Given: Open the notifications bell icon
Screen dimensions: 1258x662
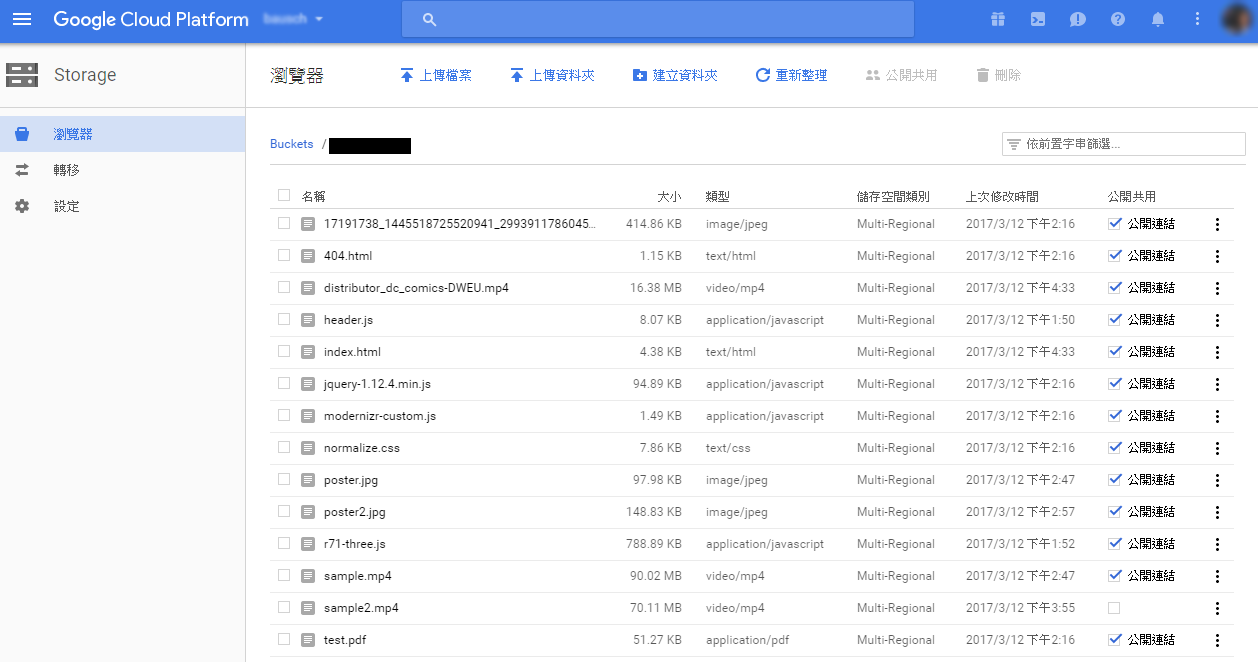Looking at the screenshot, I should coord(1157,19).
